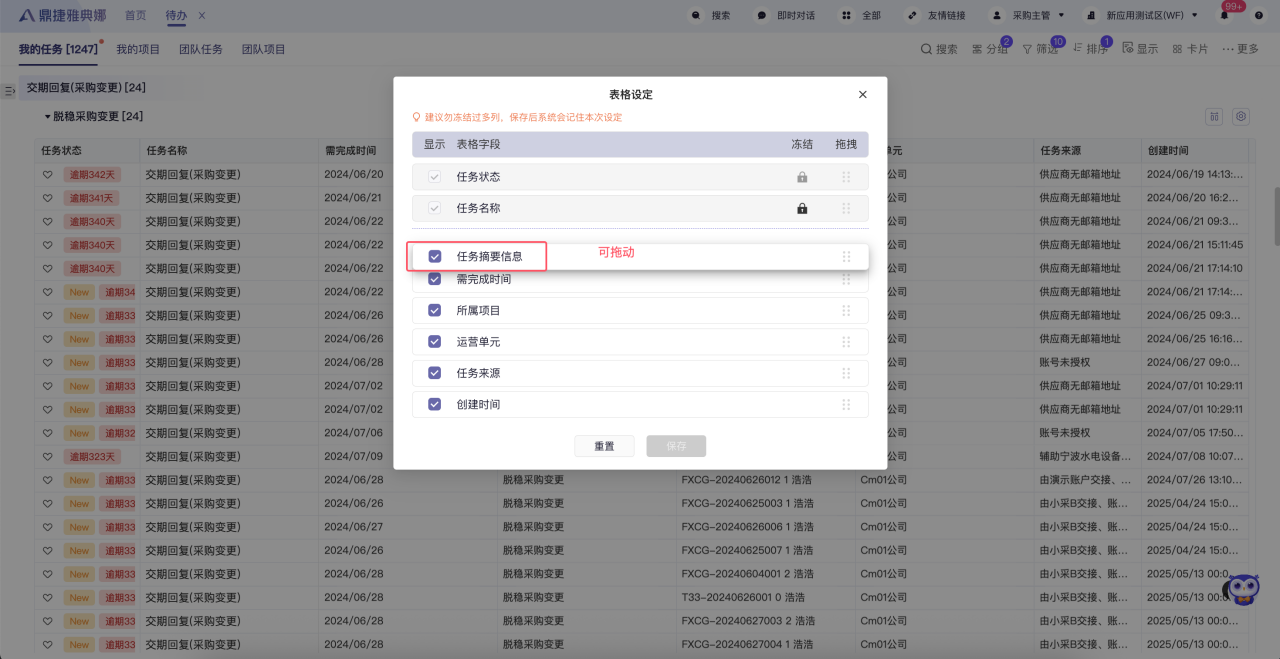Open the 我的项目 tab
The image size is (1280, 659).
point(138,49)
